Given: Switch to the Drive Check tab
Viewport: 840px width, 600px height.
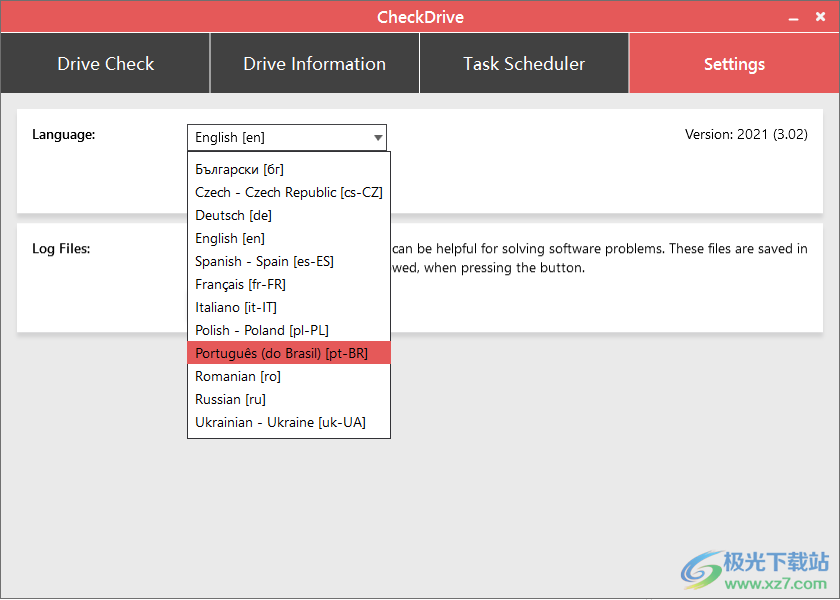Looking at the screenshot, I should pos(105,63).
